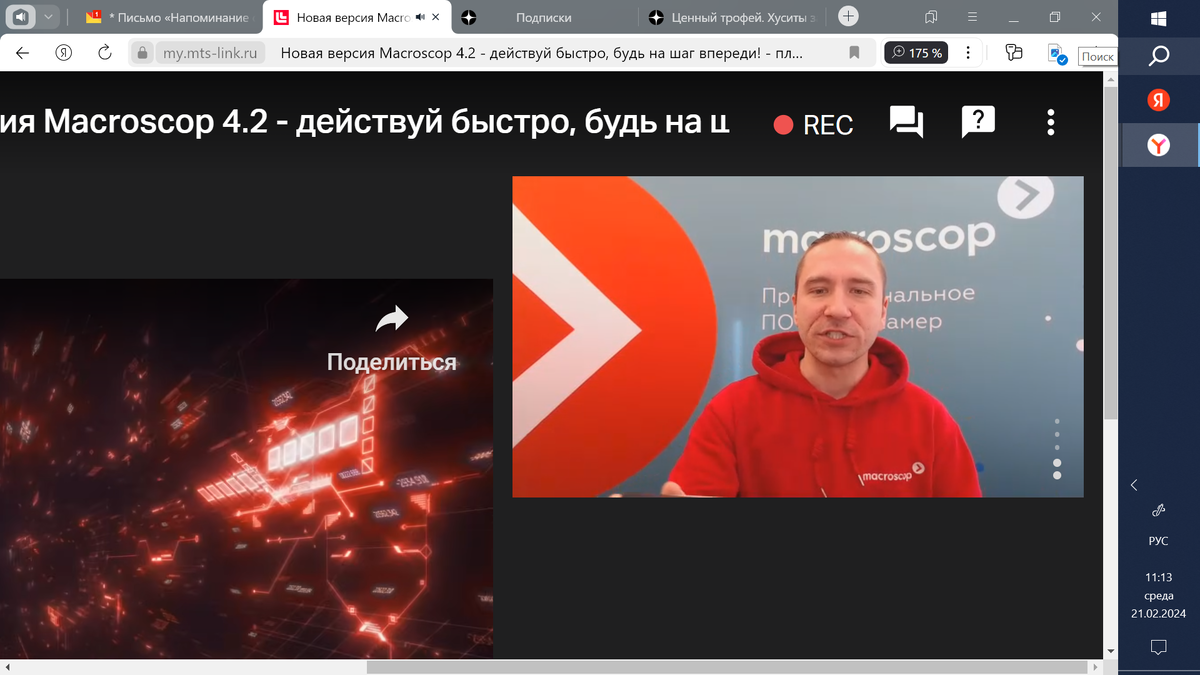Switch to the Подписки tab
Screen dimensions: 1200x675
point(546,17)
